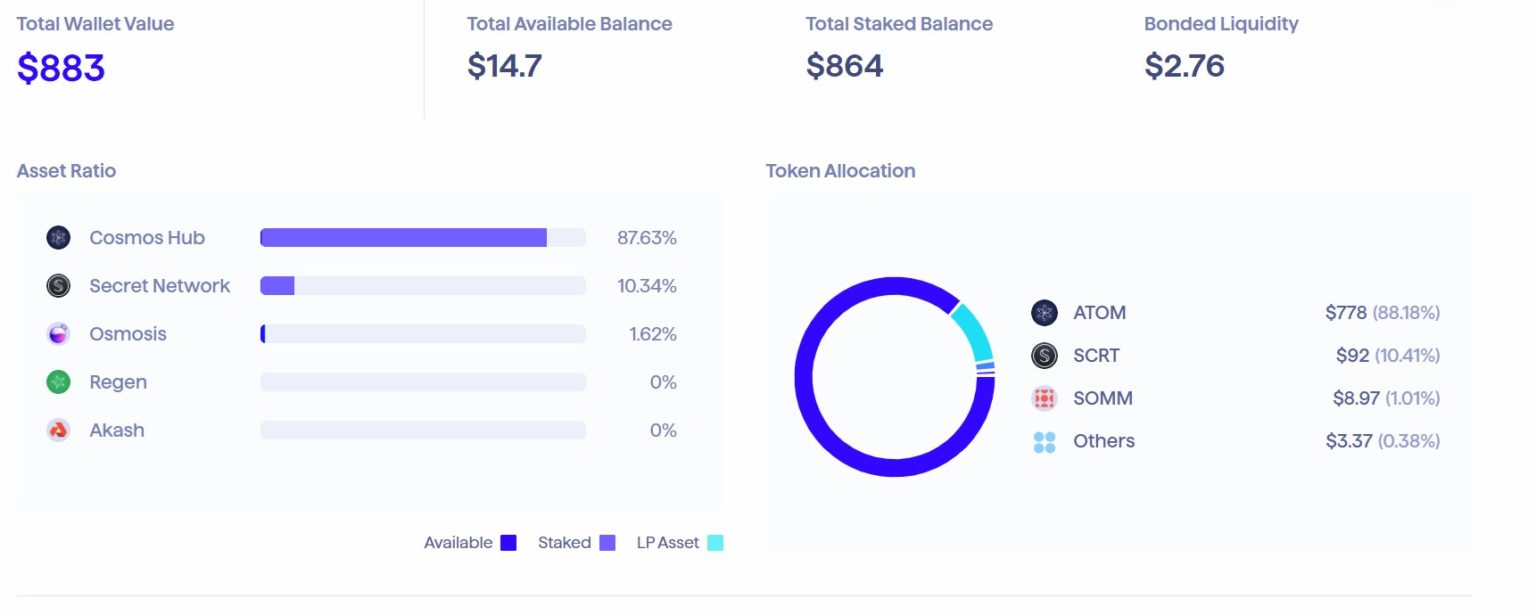The image size is (1536, 615).
Task: Switch to the Token Allocation section
Action: click(x=840, y=170)
